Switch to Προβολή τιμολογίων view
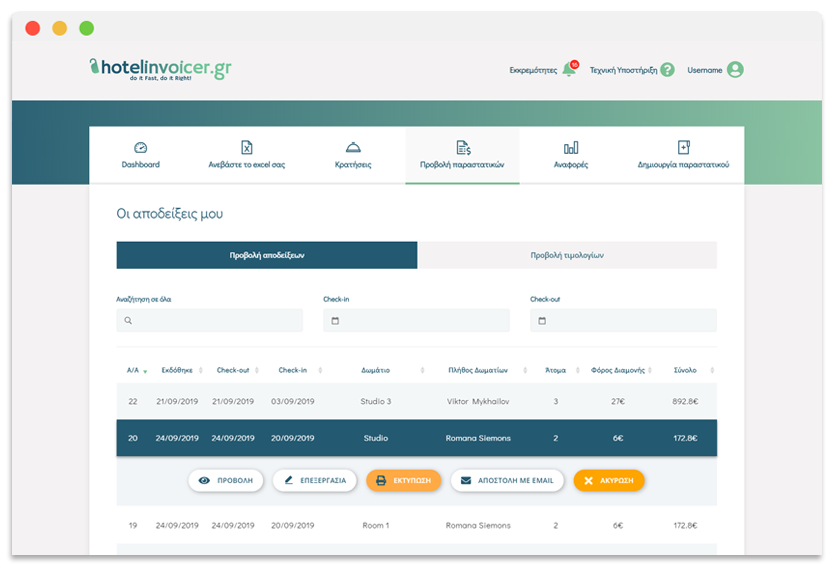This screenshot has height=569, width=831. coord(567,255)
